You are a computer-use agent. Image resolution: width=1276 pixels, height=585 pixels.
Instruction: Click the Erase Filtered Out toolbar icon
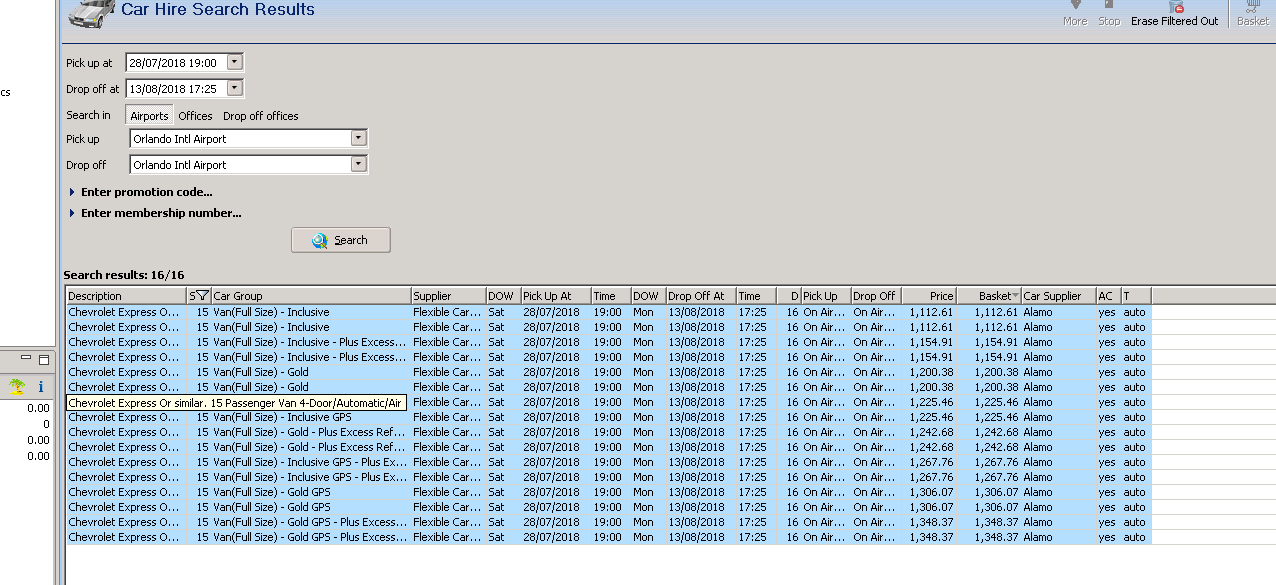[1176, 6]
